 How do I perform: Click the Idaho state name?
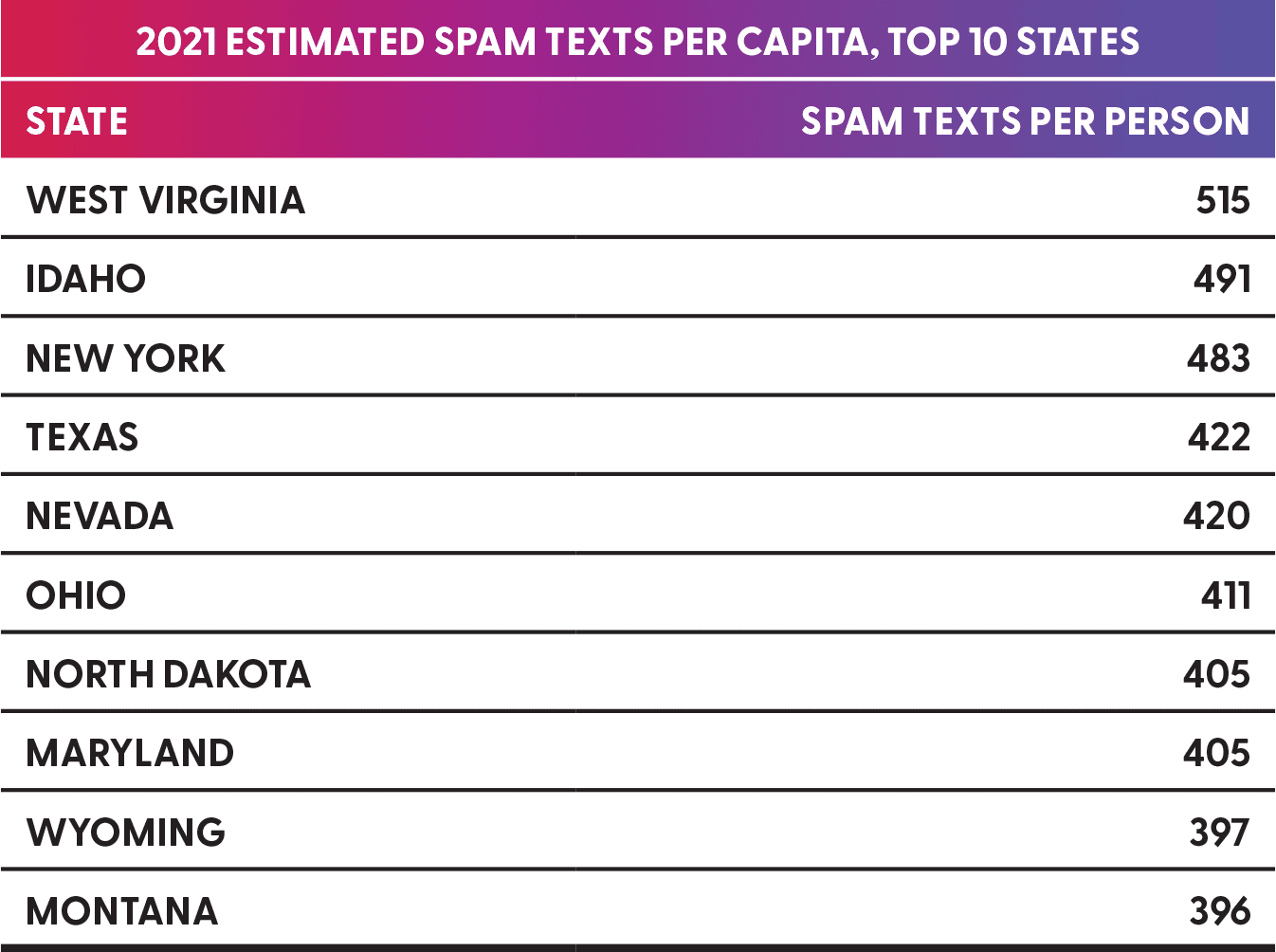(86, 279)
